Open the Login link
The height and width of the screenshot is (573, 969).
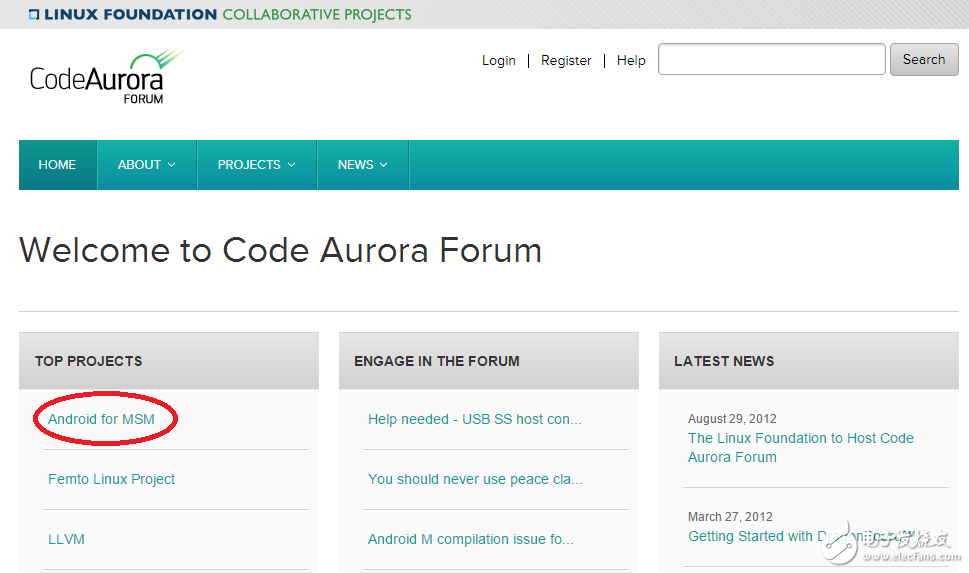point(498,60)
